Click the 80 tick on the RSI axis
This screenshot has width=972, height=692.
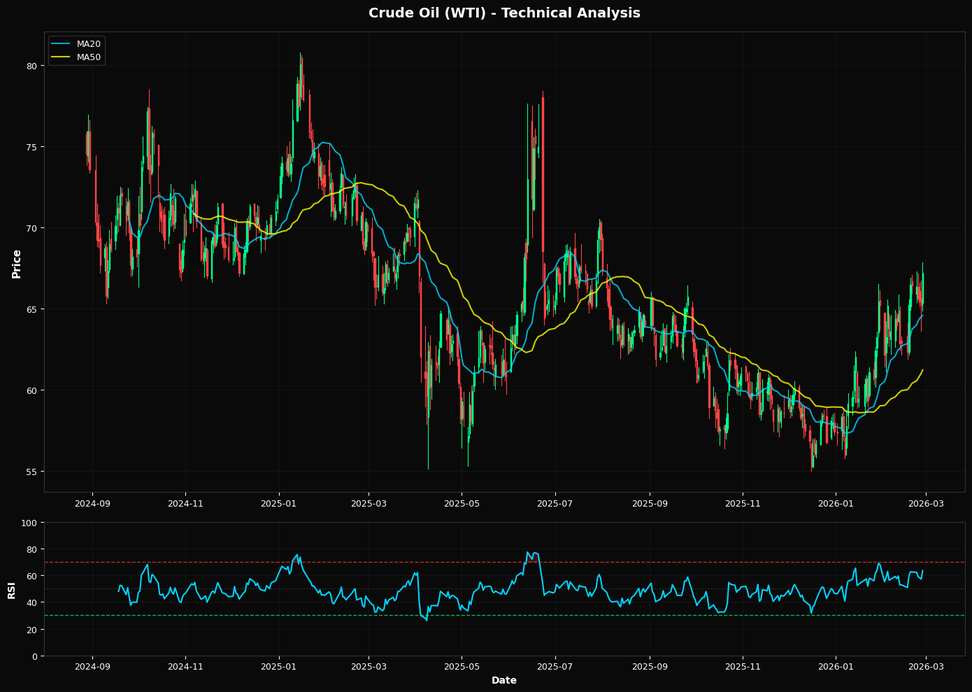[32, 550]
